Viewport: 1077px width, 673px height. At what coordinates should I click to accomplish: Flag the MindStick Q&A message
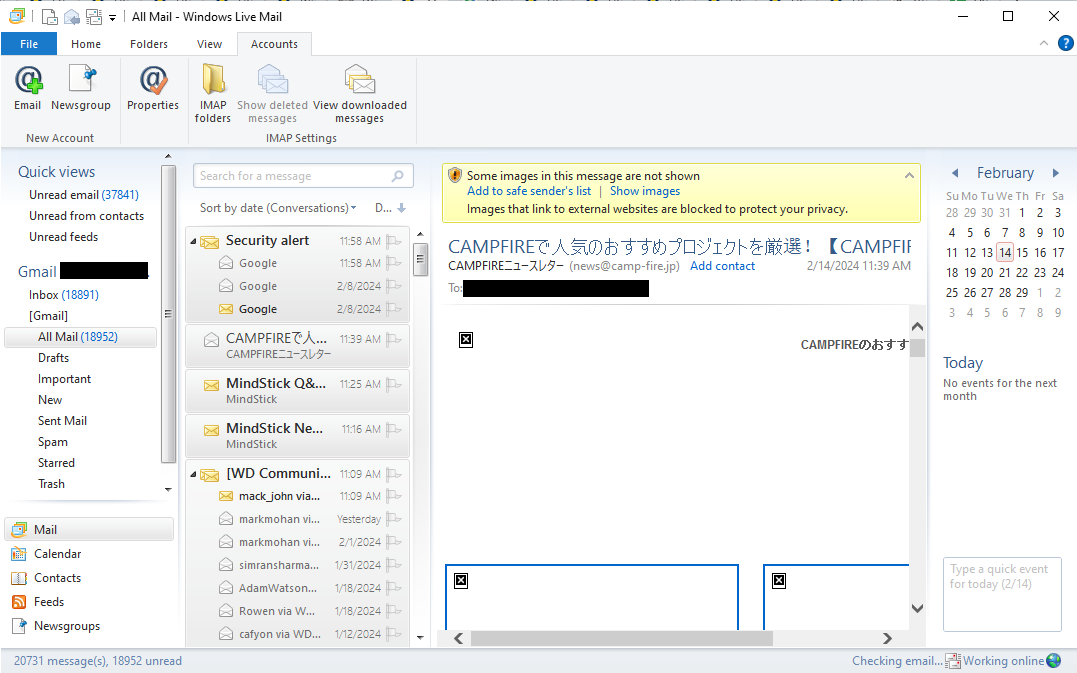[x=394, y=385]
